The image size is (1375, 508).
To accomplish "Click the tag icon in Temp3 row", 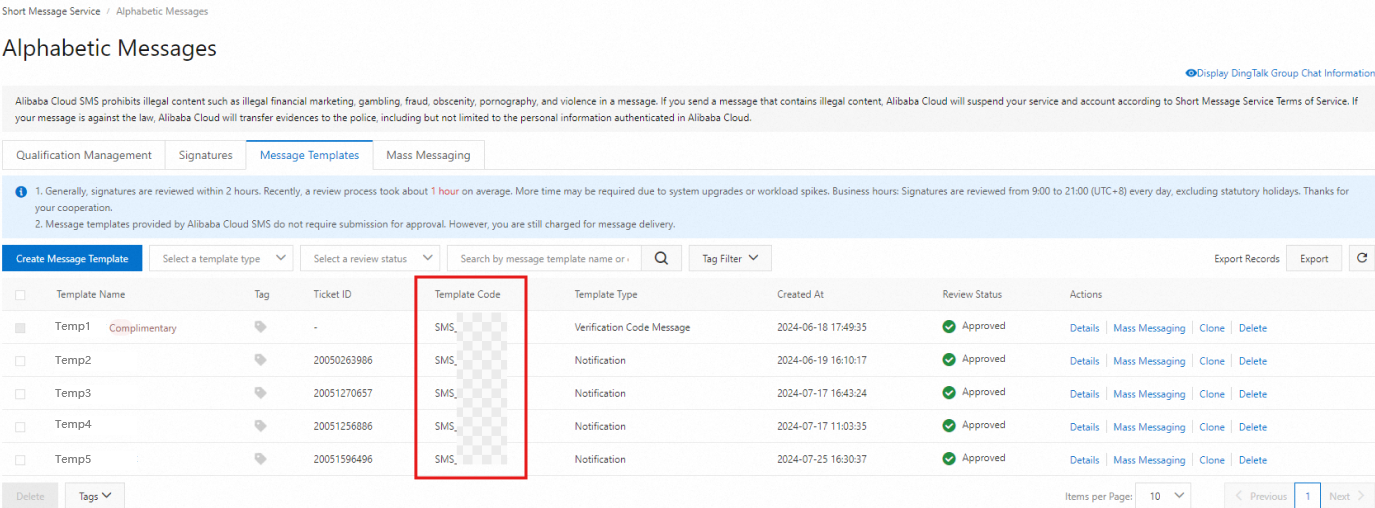I will click(x=261, y=393).
